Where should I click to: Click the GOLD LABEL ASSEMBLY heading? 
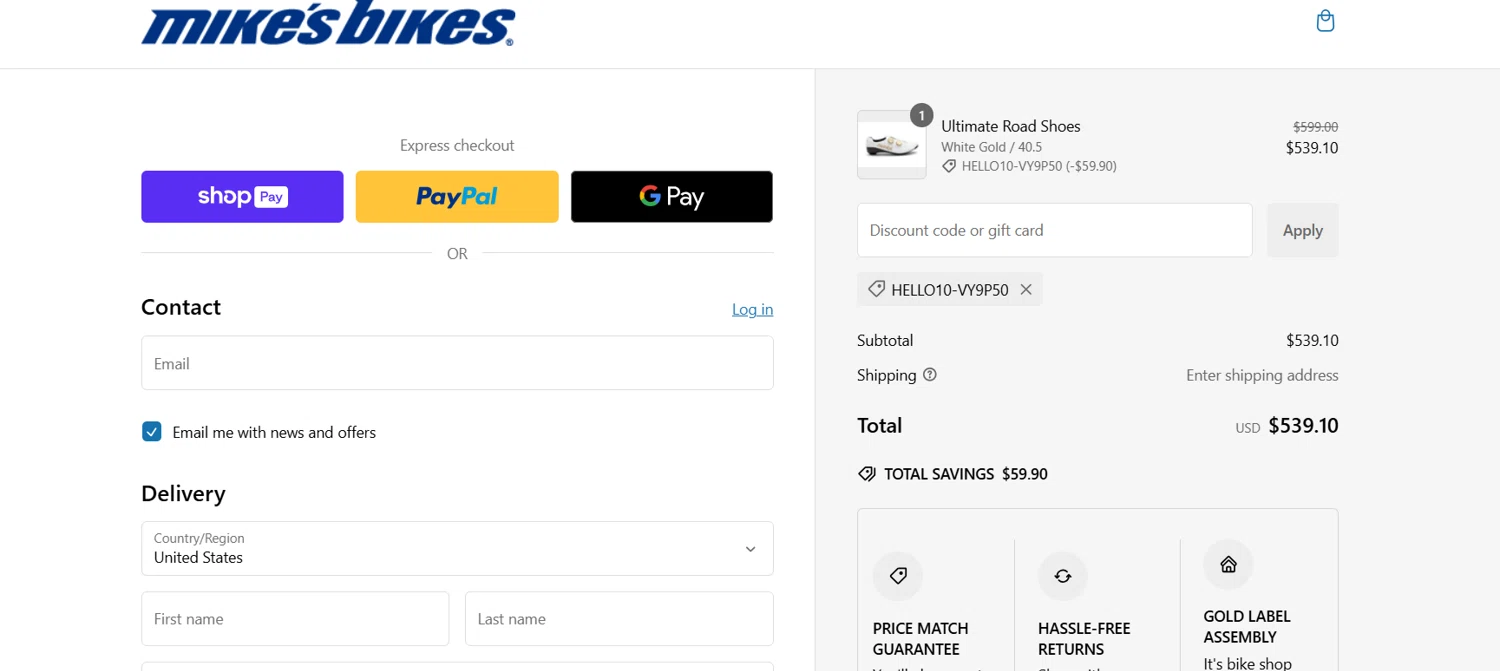1247,627
